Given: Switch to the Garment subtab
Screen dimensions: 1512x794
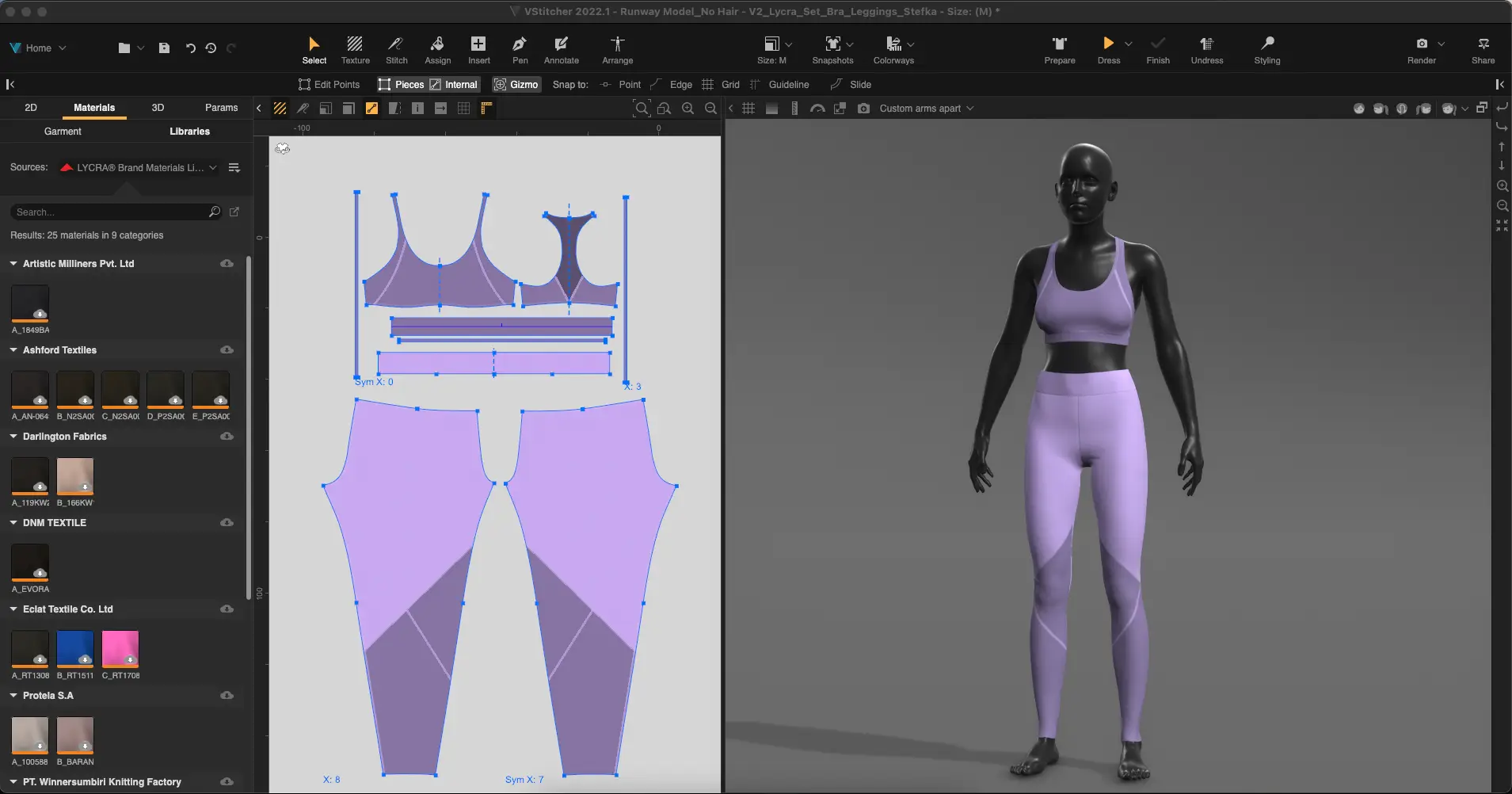Looking at the screenshot, I should [x=63, y=132].
